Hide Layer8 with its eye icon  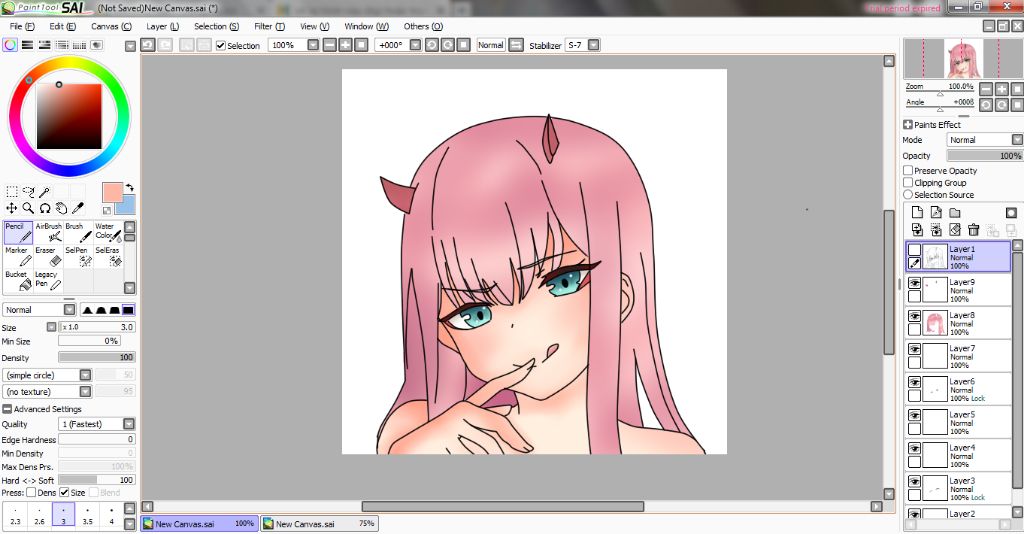[914, 317]
